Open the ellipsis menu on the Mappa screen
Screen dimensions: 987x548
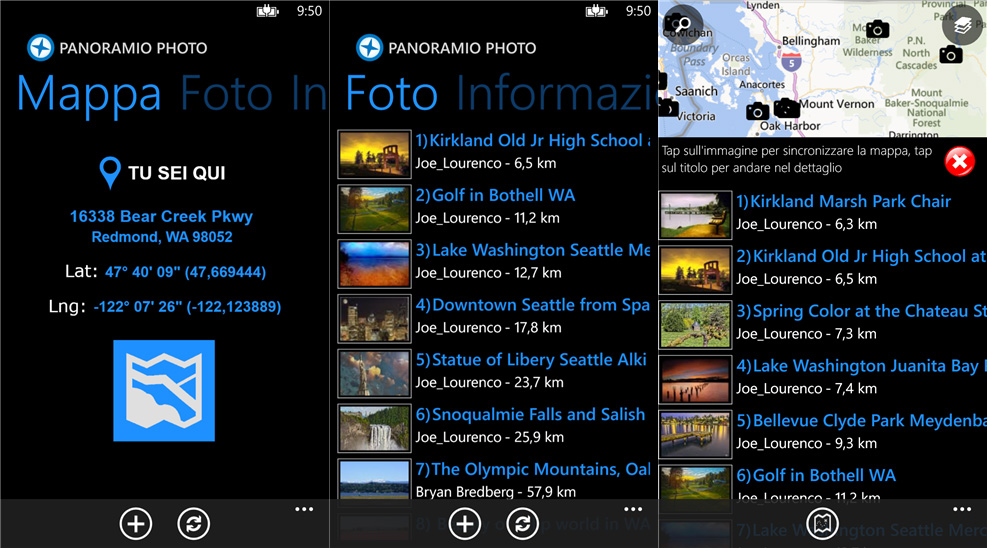coord(304,509)
